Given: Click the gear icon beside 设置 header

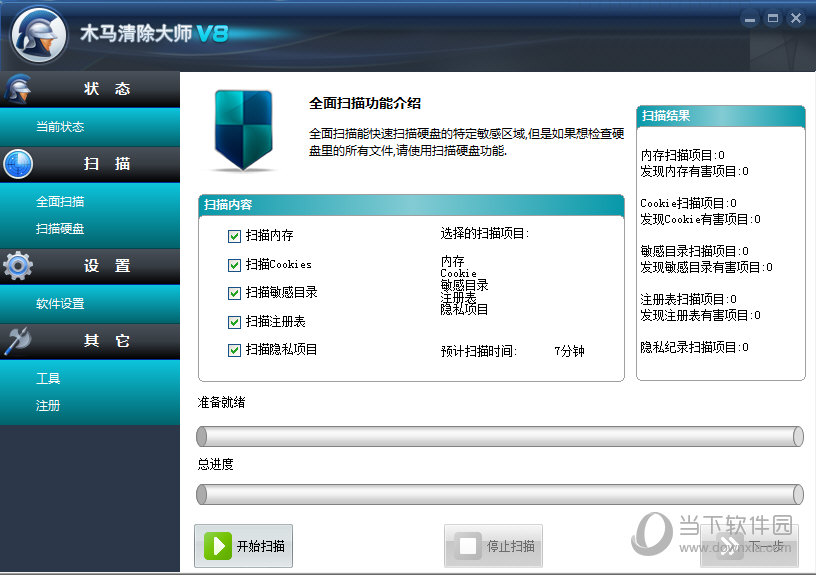Looking at the screenshot, I should [18, 265].
